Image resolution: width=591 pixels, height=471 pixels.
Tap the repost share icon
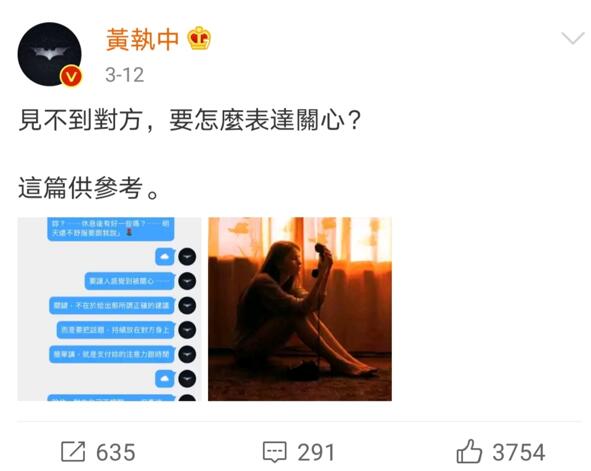pos(73,451)
